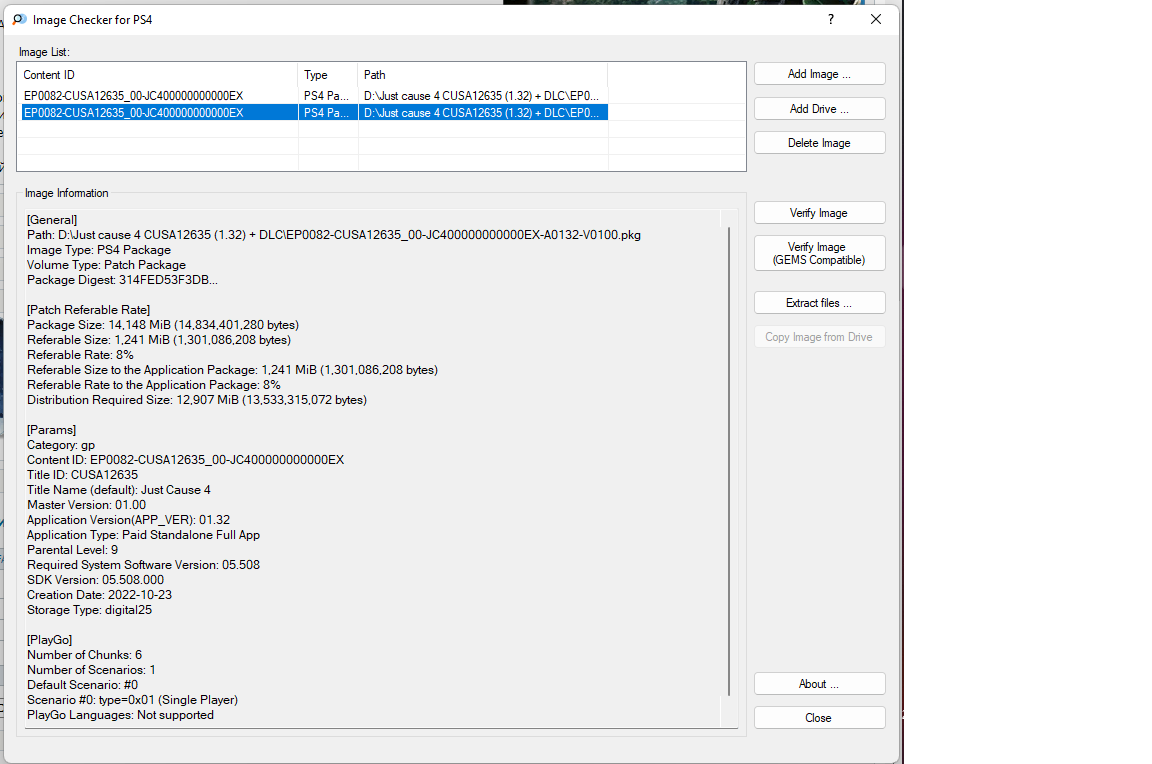Image resolution: width=1152 pixels, height=764 pixels.
Task: Sort by Type column header
Action: pyautogui.click(x=328, y=75)
